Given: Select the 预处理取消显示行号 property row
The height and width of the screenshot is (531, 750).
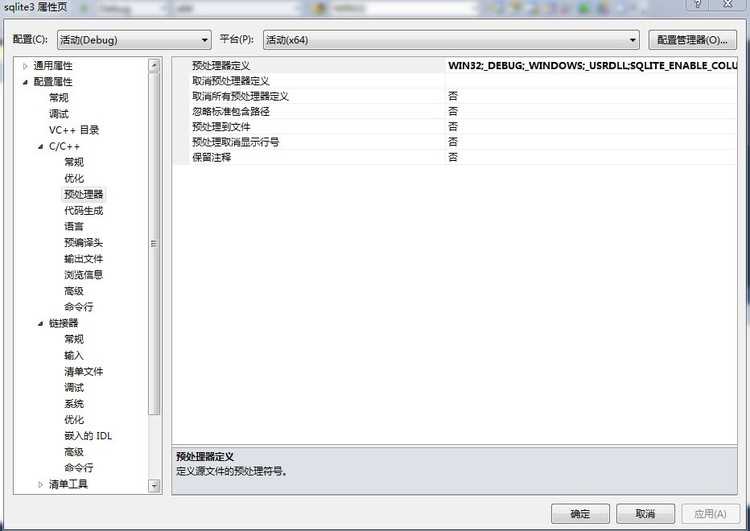Looking at the screenshot, I should [454, 142].
